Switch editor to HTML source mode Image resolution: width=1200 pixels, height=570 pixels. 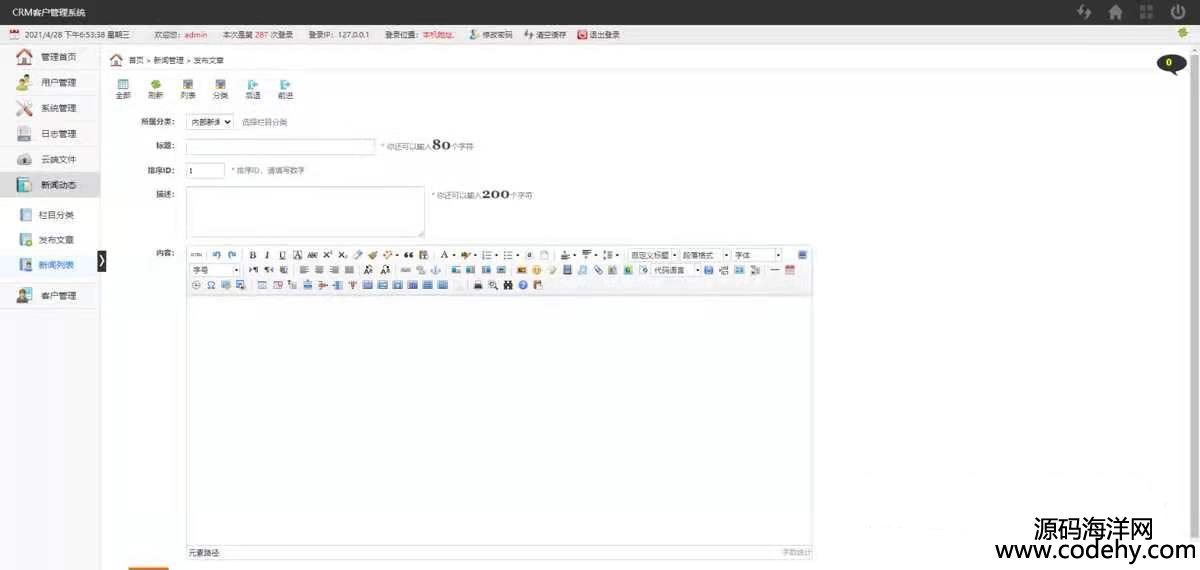pyautogui.click(x=196, y=255)
